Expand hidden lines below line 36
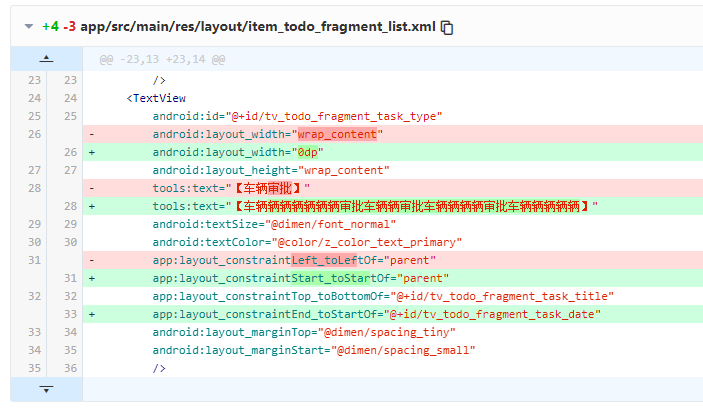Viewport: 703px width, 416px height. [46, 389]
